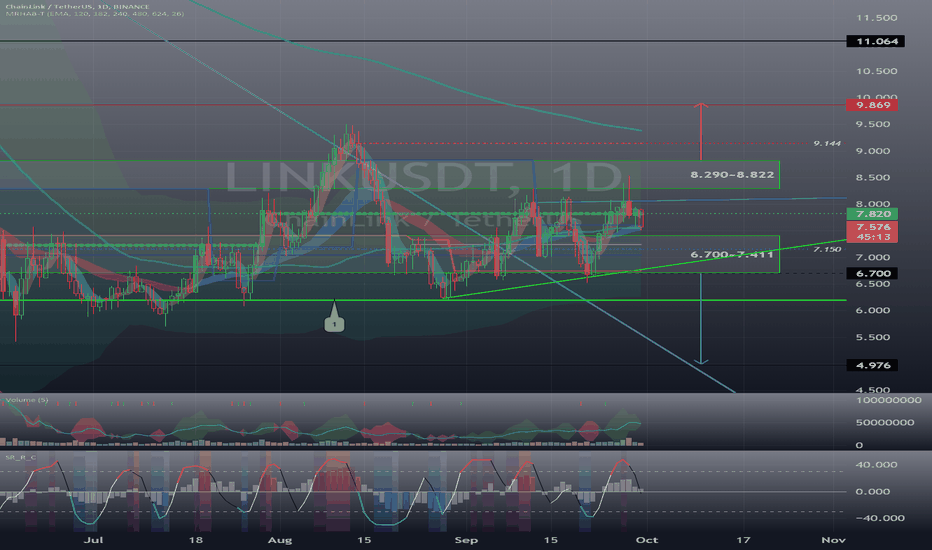
Task: Click 11.500 on the price axis
Action: click(x=876, y=18)
